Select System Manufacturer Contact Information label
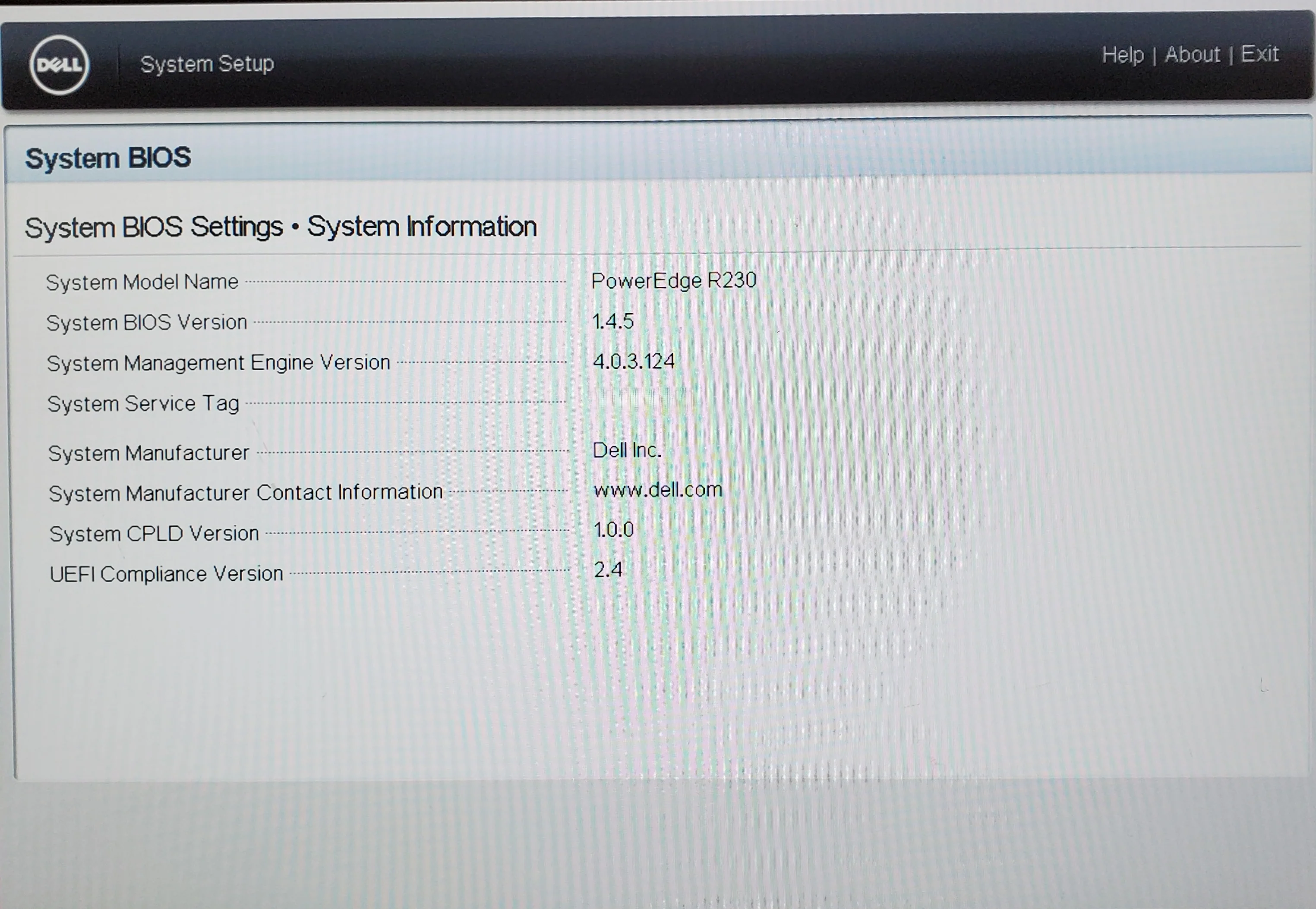 [x=246, y=493]
